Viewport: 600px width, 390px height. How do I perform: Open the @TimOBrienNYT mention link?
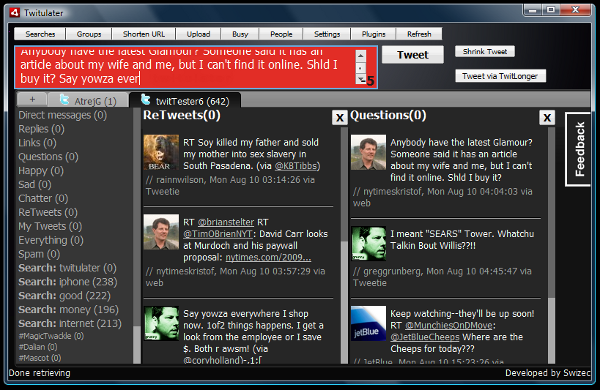(218, 234)
